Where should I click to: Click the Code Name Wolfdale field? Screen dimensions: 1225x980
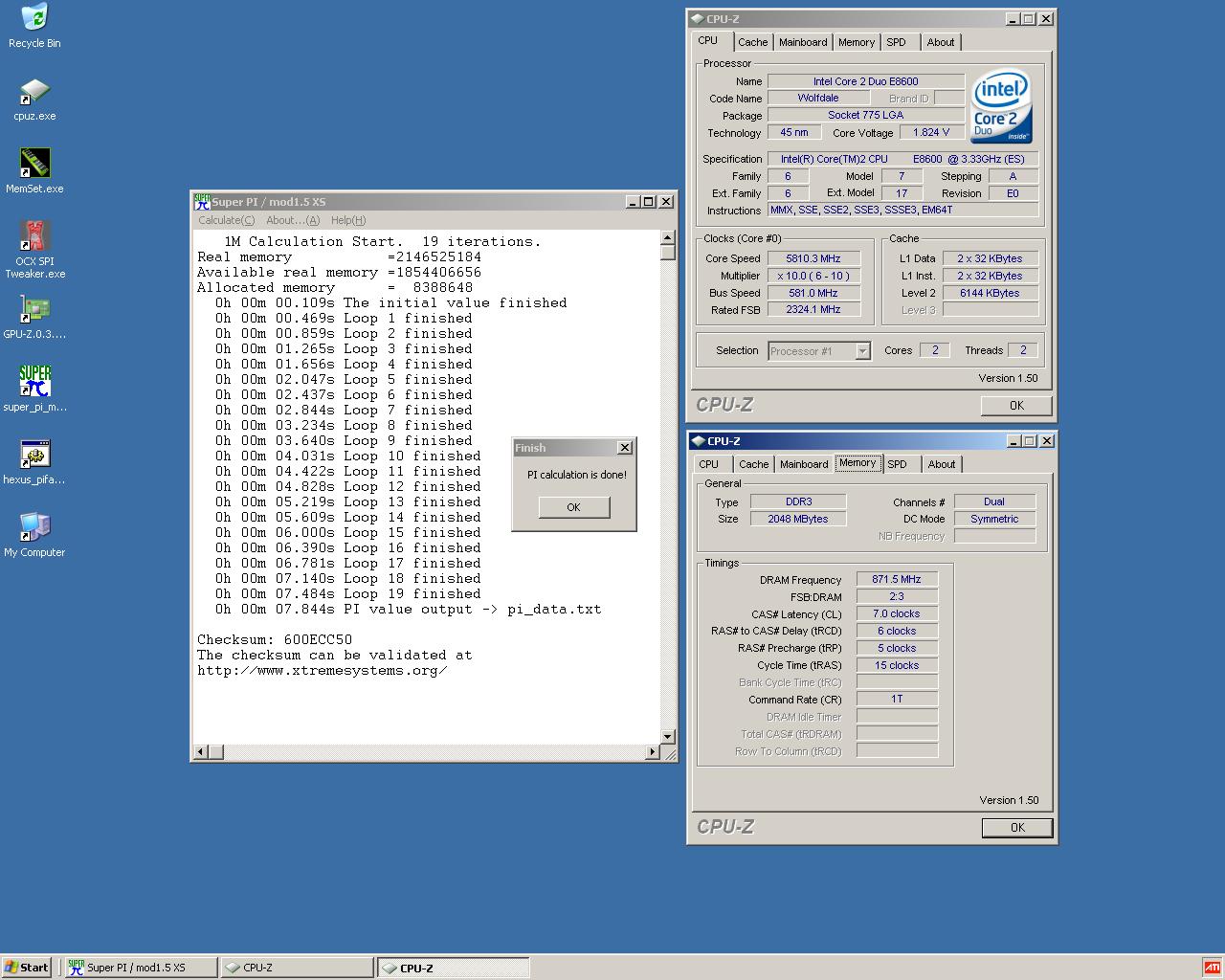(818, 98)
